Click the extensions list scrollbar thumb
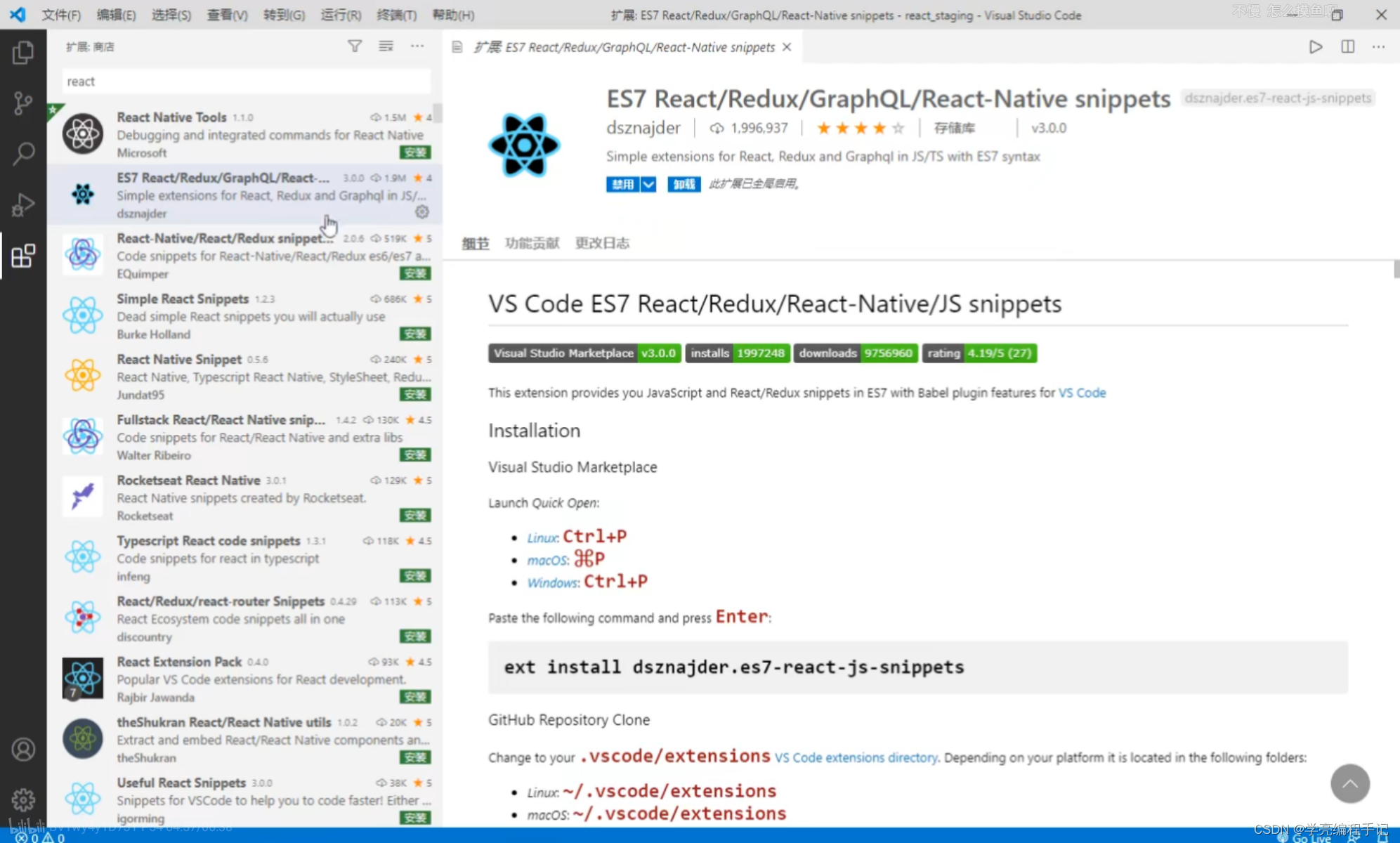Viewport: 1400px width, 843px height. 438,112
